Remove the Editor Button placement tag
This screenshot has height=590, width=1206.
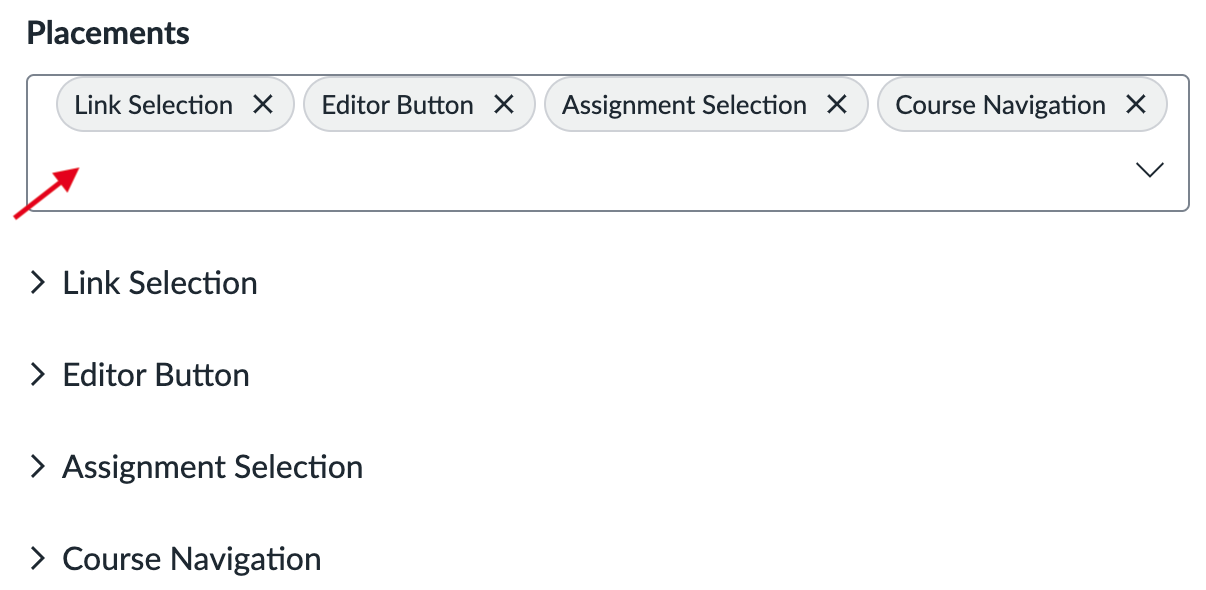504,105
